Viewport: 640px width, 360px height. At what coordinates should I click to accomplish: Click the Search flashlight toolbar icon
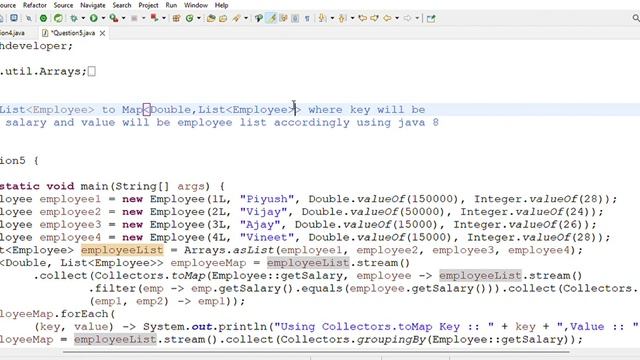point(236,18)
